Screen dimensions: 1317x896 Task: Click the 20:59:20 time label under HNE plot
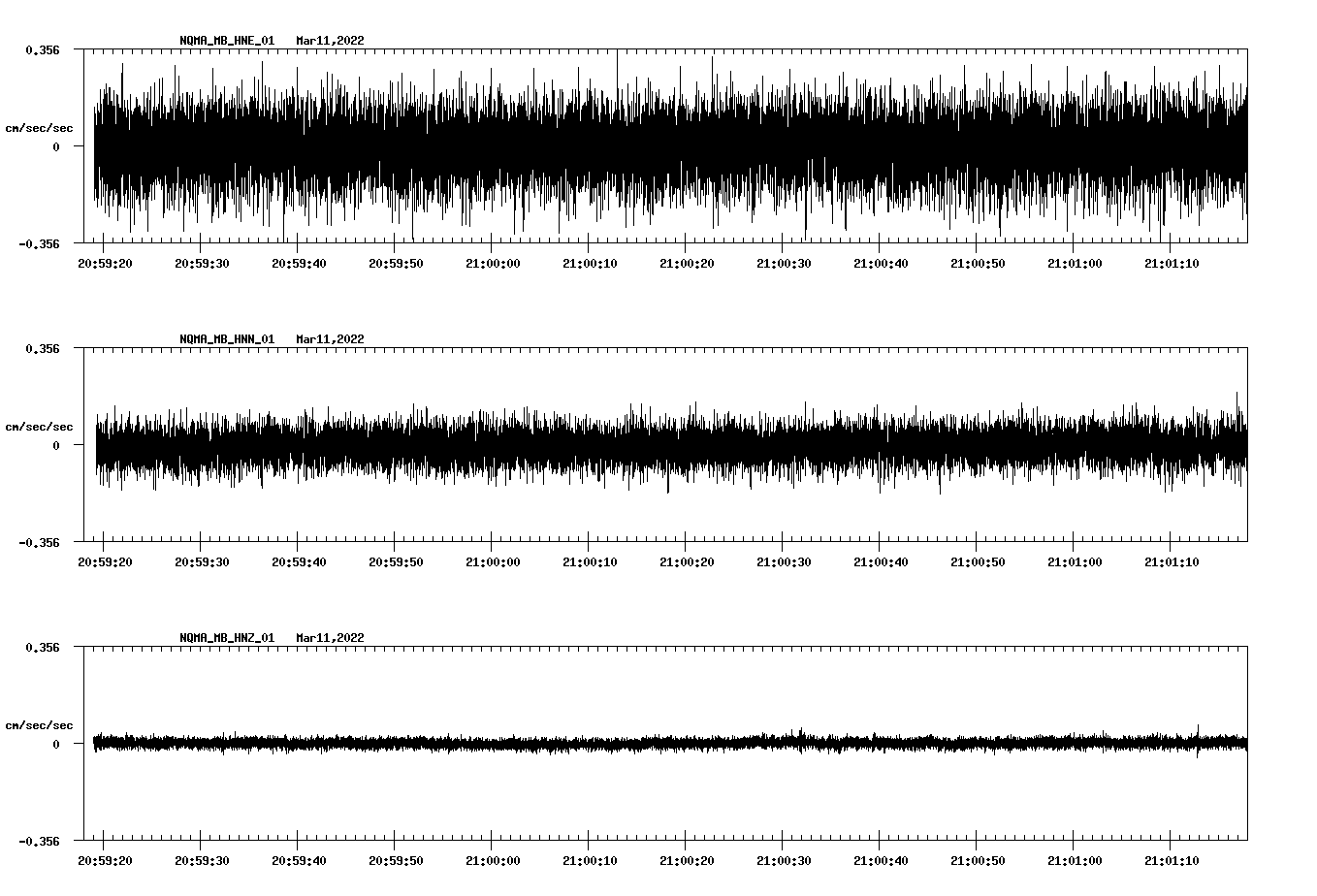(x=105, y=264)
